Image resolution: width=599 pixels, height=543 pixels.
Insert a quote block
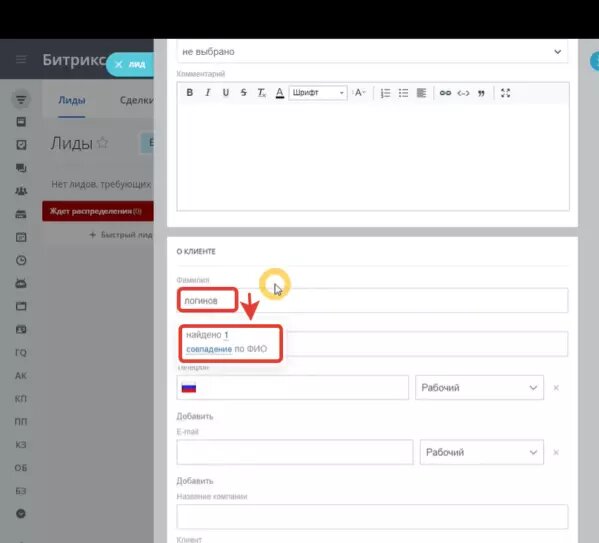[481, 93]
